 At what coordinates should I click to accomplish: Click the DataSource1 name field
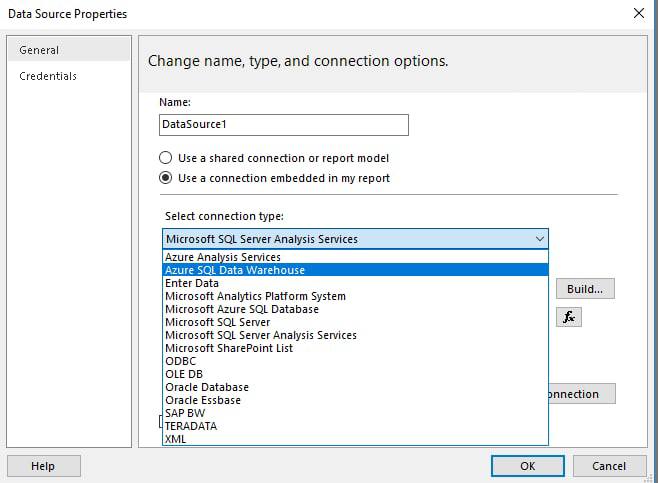pos(284,125)
